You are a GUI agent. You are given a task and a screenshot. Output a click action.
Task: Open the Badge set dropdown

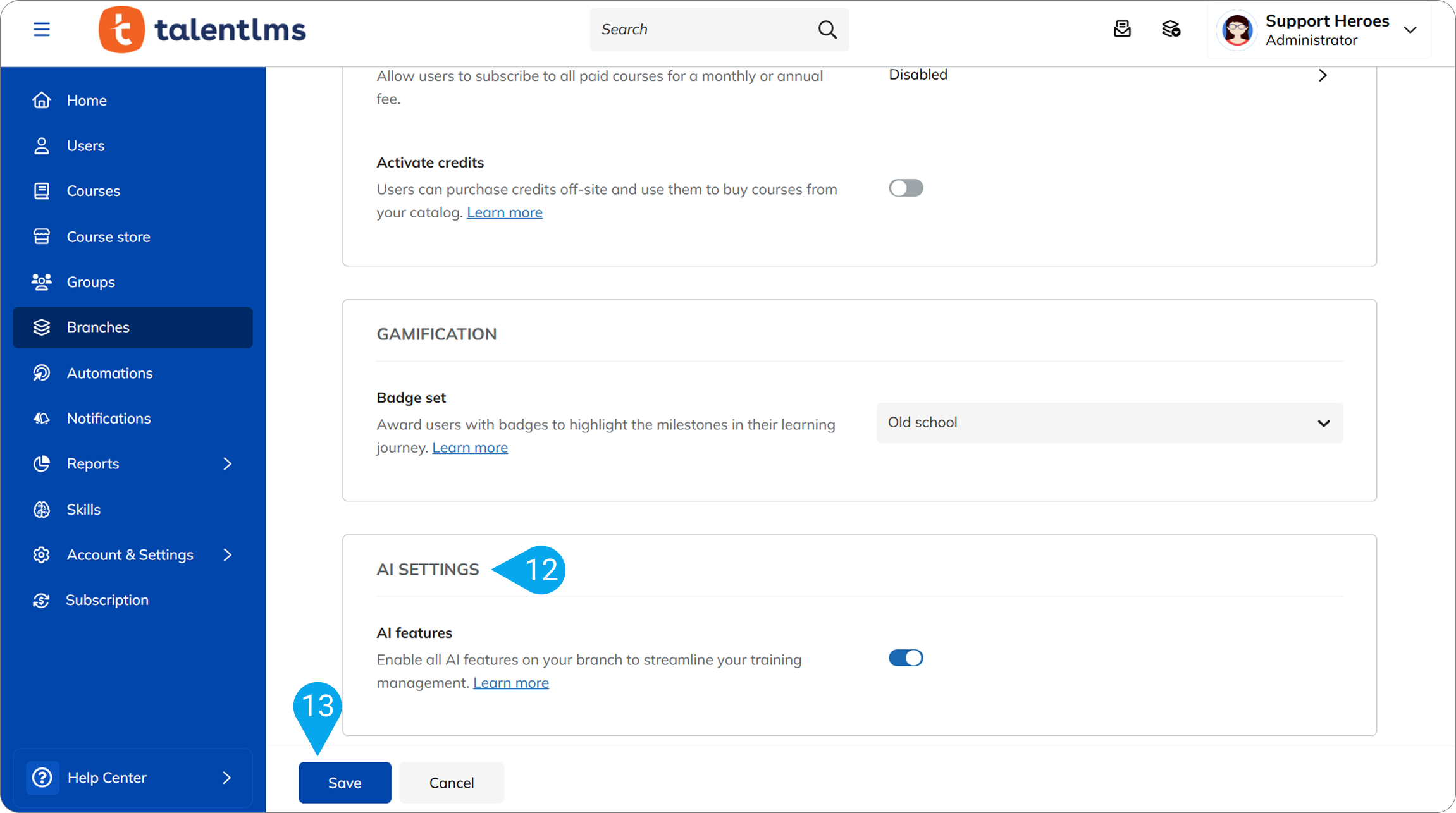coord(1109,423)
